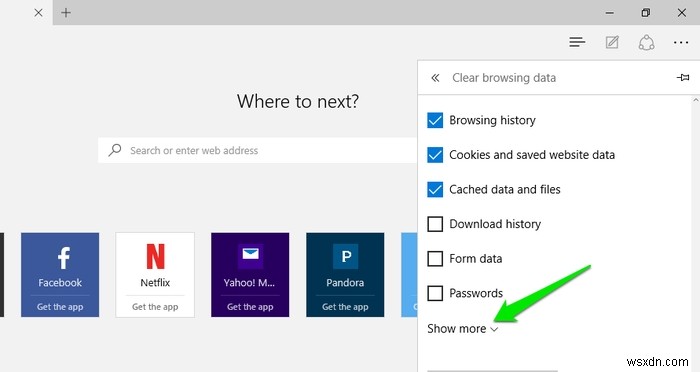Open the More actions ellipsis menu
Image resolution: width=700 pixels, height=372 pixels.
tap(680, 43)
